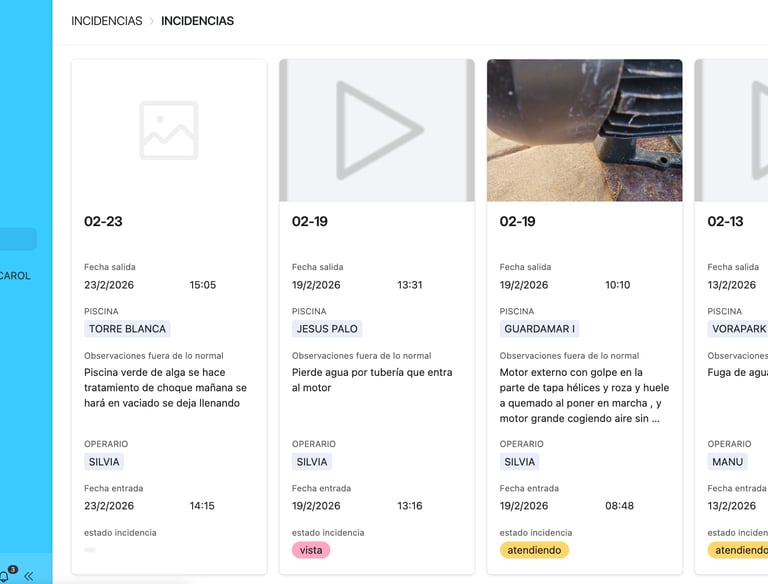Play the video on VORAPARK card

tap(732, 130)
